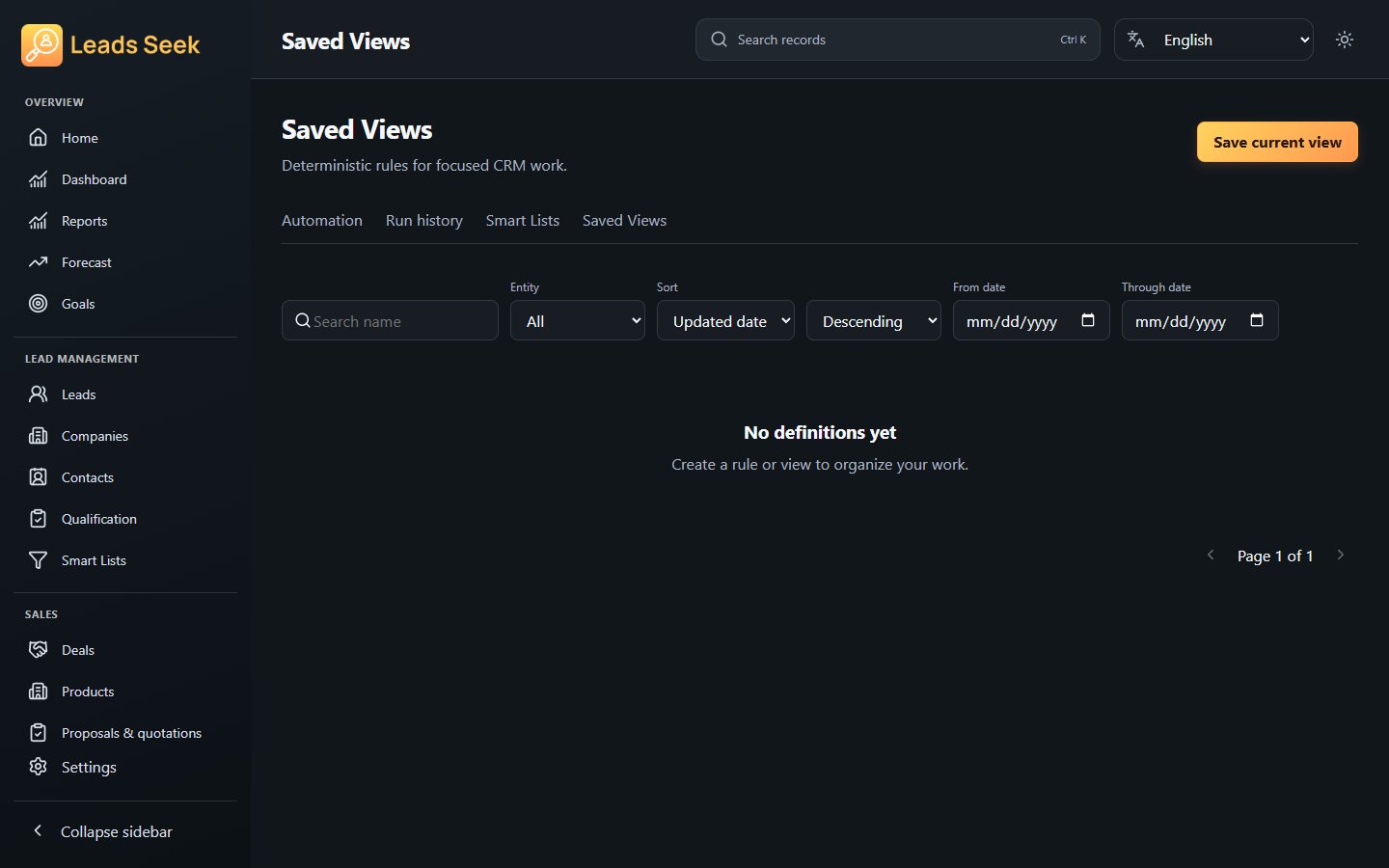Click the Leads Seek brand name
The width and height of the screenshot is (1389, 868).
135,45
